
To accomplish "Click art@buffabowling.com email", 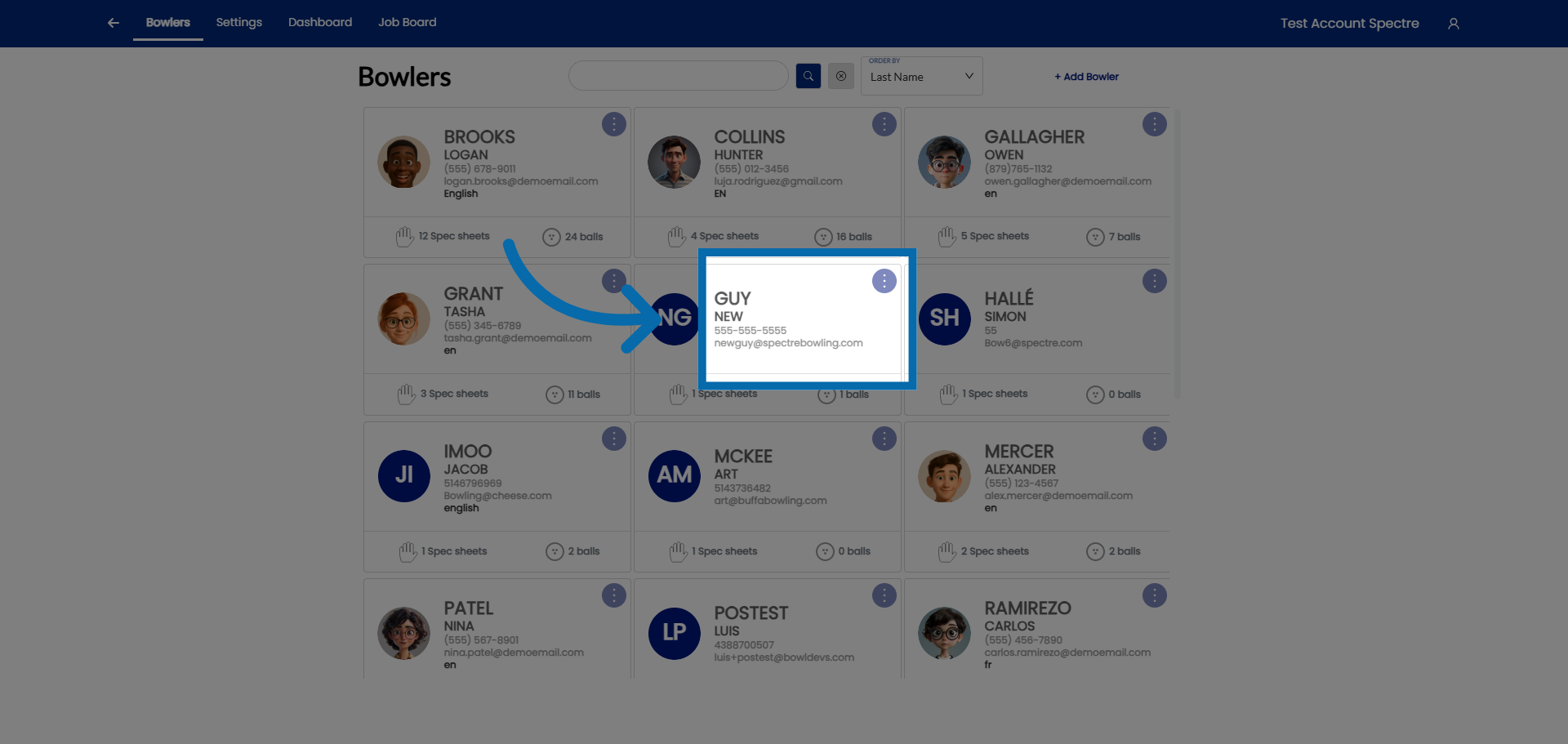I will pyautogui.click(x=770, y=501).
